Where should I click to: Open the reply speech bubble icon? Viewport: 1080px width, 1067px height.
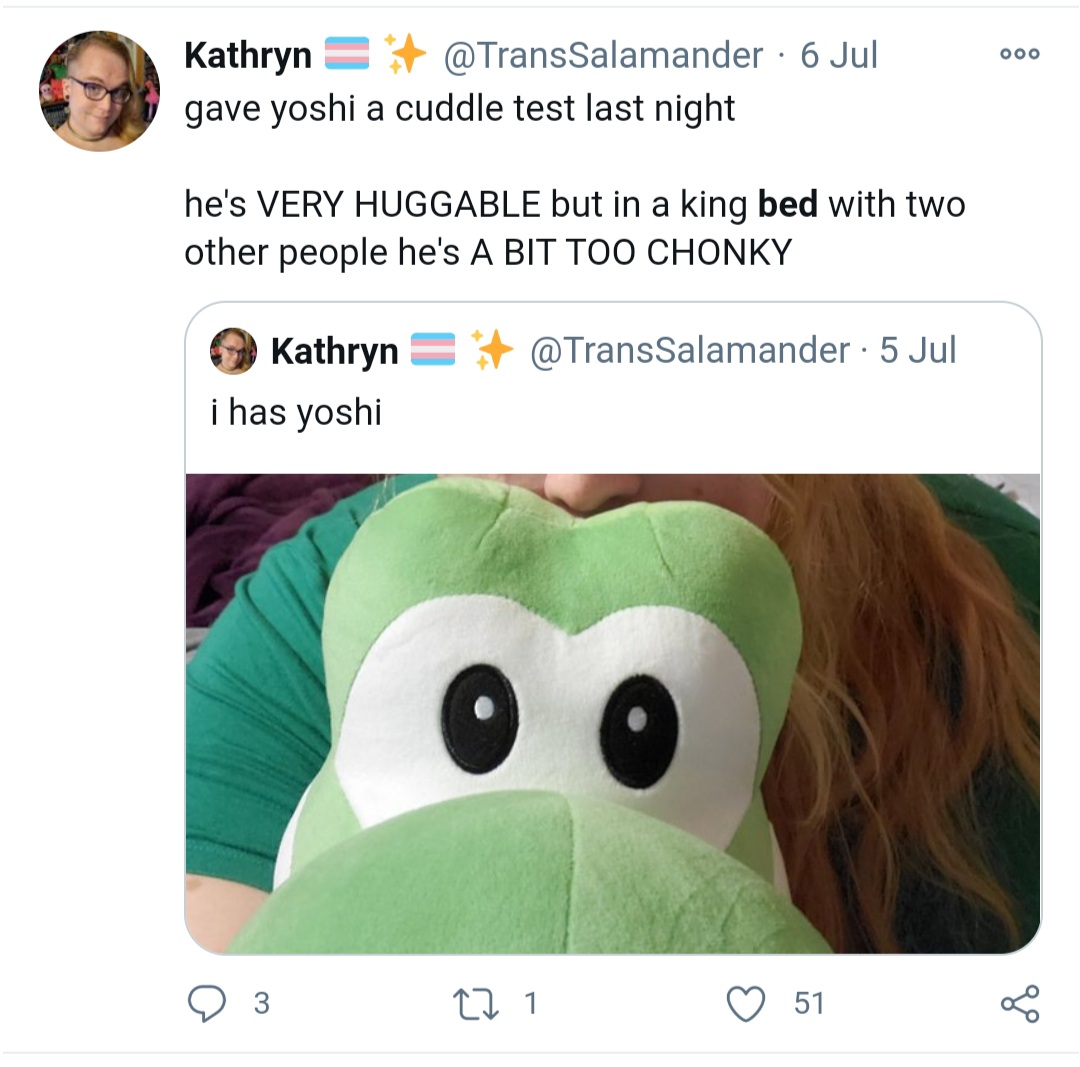click(207, 1004)
